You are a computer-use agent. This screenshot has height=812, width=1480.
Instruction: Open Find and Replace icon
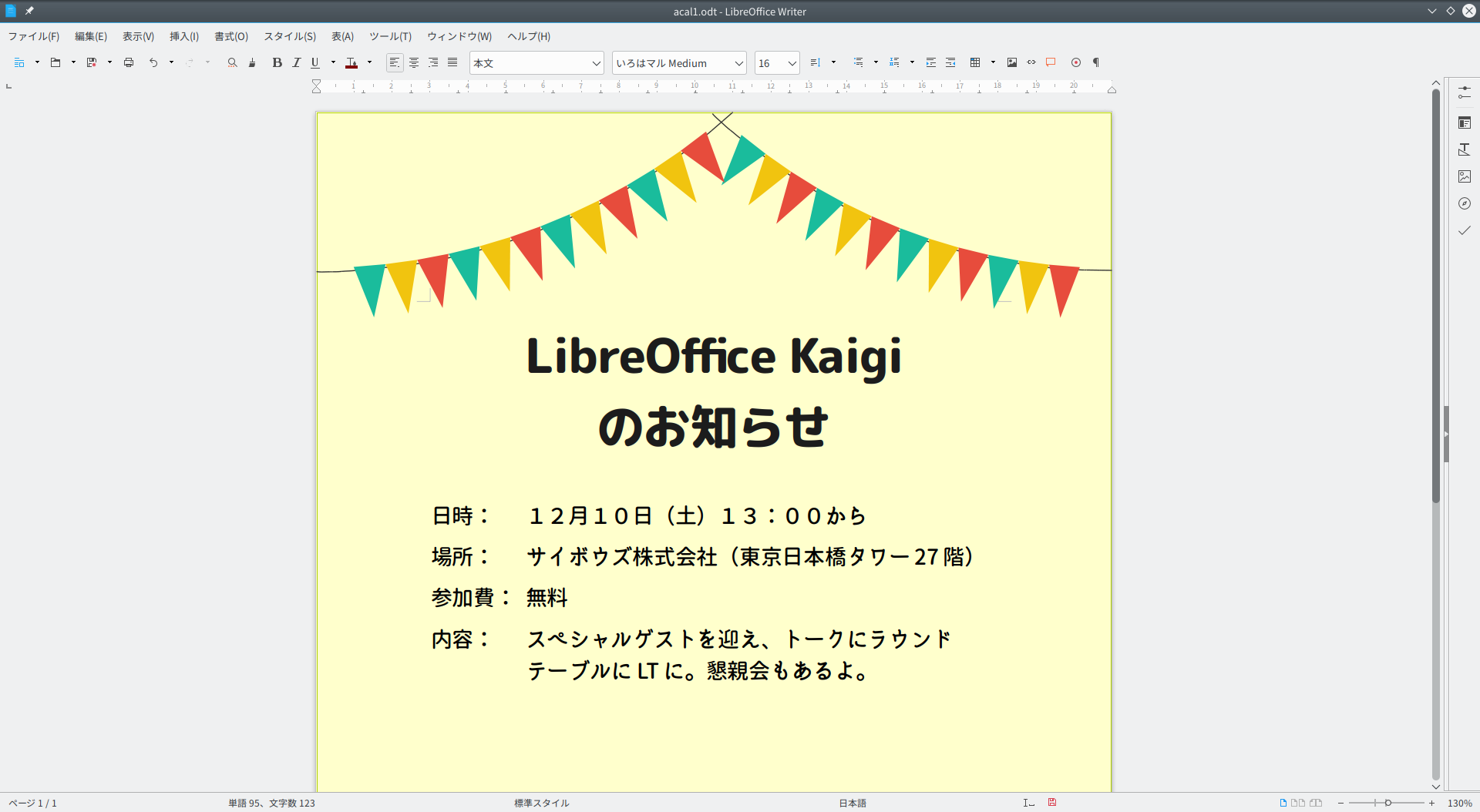point(232,62)
